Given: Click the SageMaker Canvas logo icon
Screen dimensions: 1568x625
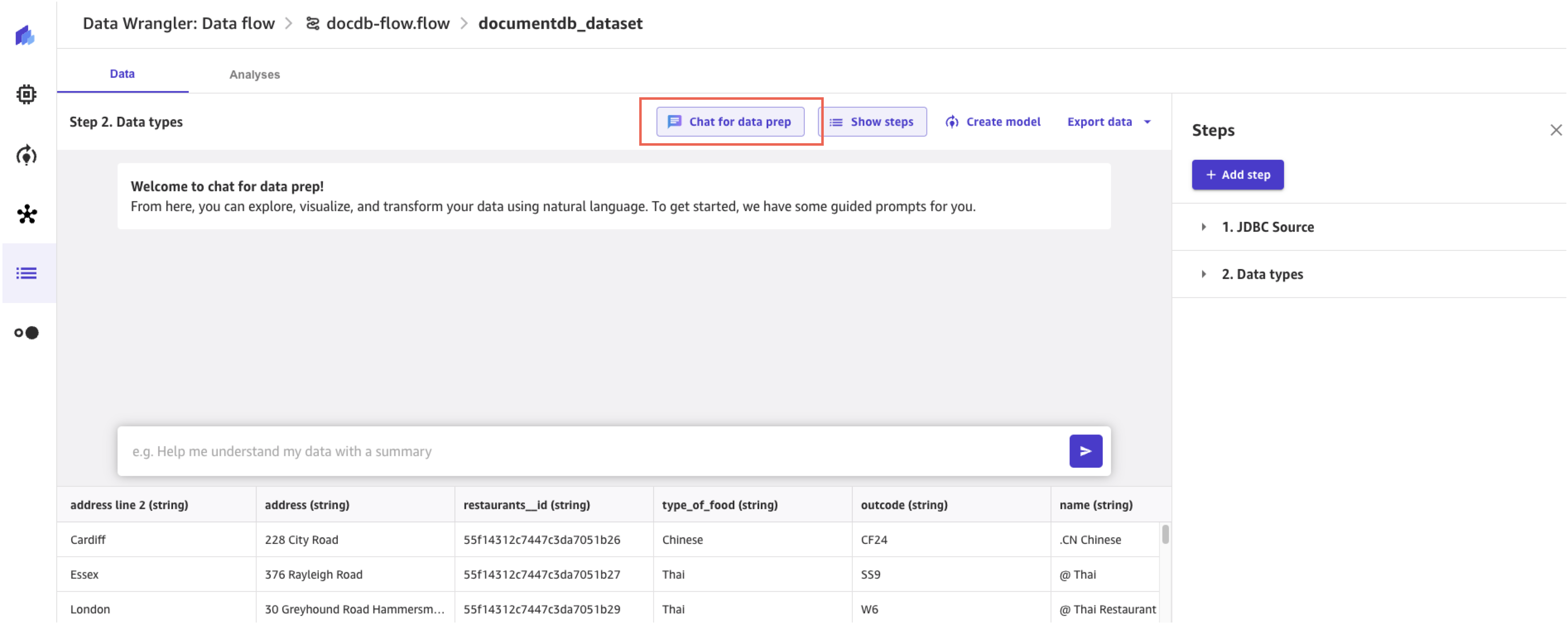Looking at the screenshot, I should [x=25, y=35].
